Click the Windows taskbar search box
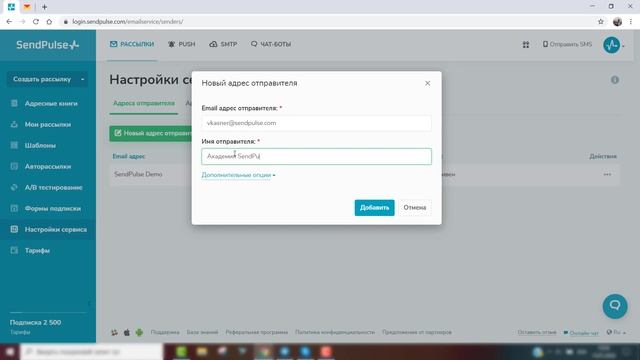 (x=92, y=352)
